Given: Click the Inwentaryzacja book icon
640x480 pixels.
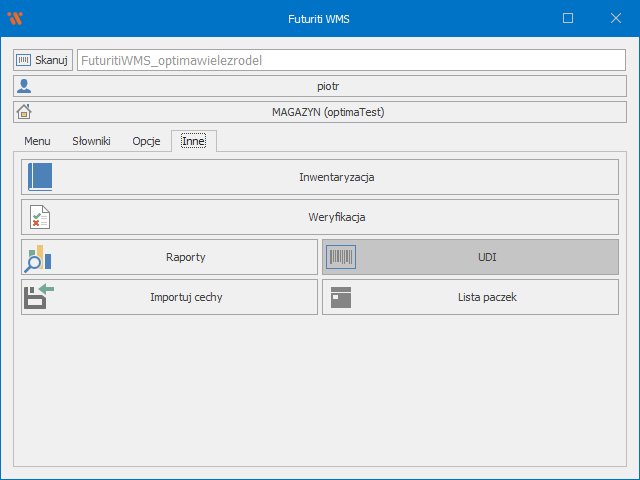Looking at the screenshot, I should pos(40,177).
